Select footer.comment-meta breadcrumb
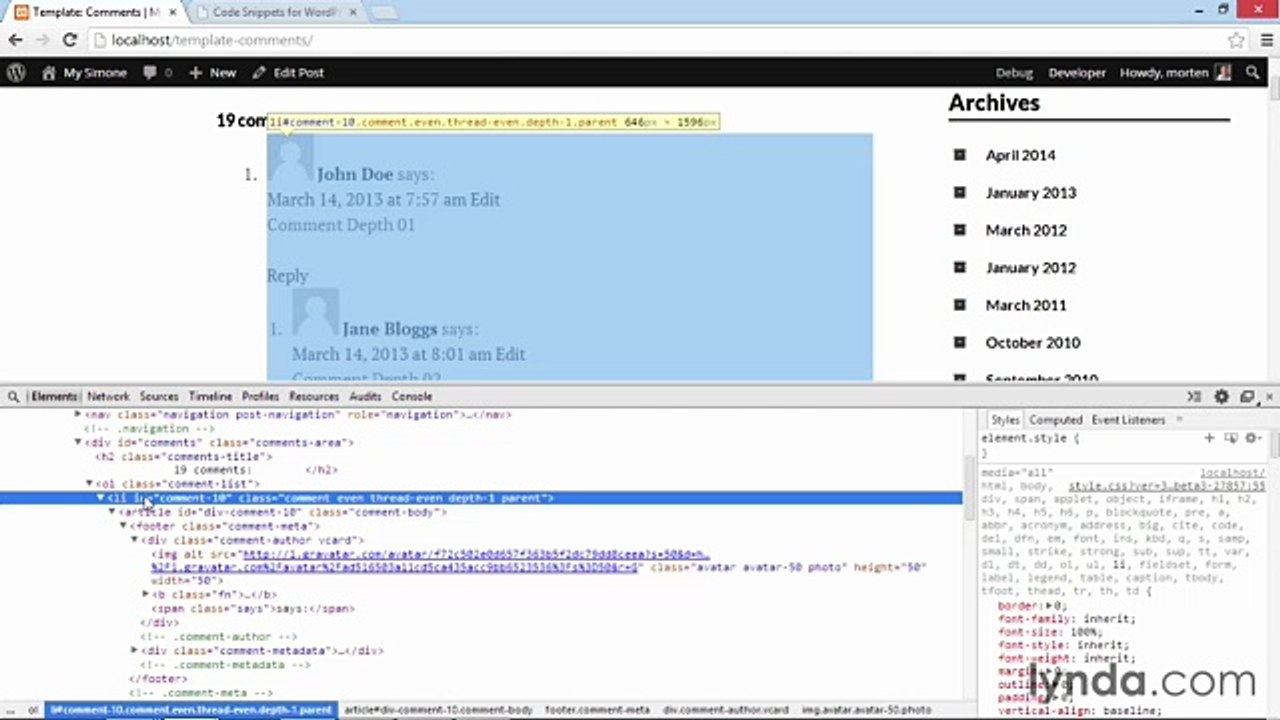The image size is (1280, 720). tap(597, 710)
